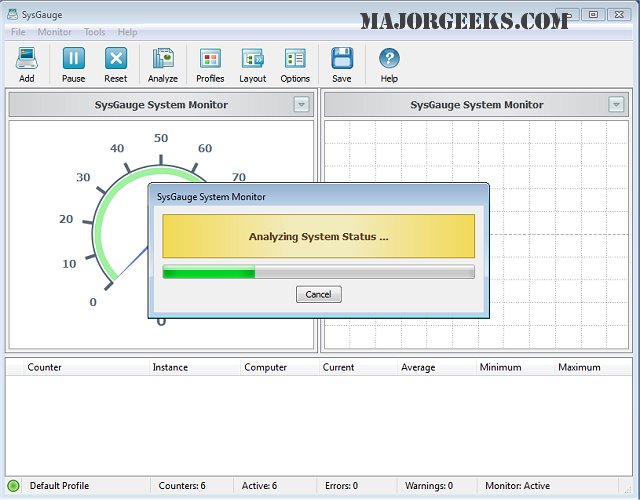Click the gauge's 20 scale label
Viewport: 640px width, 500px height.
pos(66,219)
